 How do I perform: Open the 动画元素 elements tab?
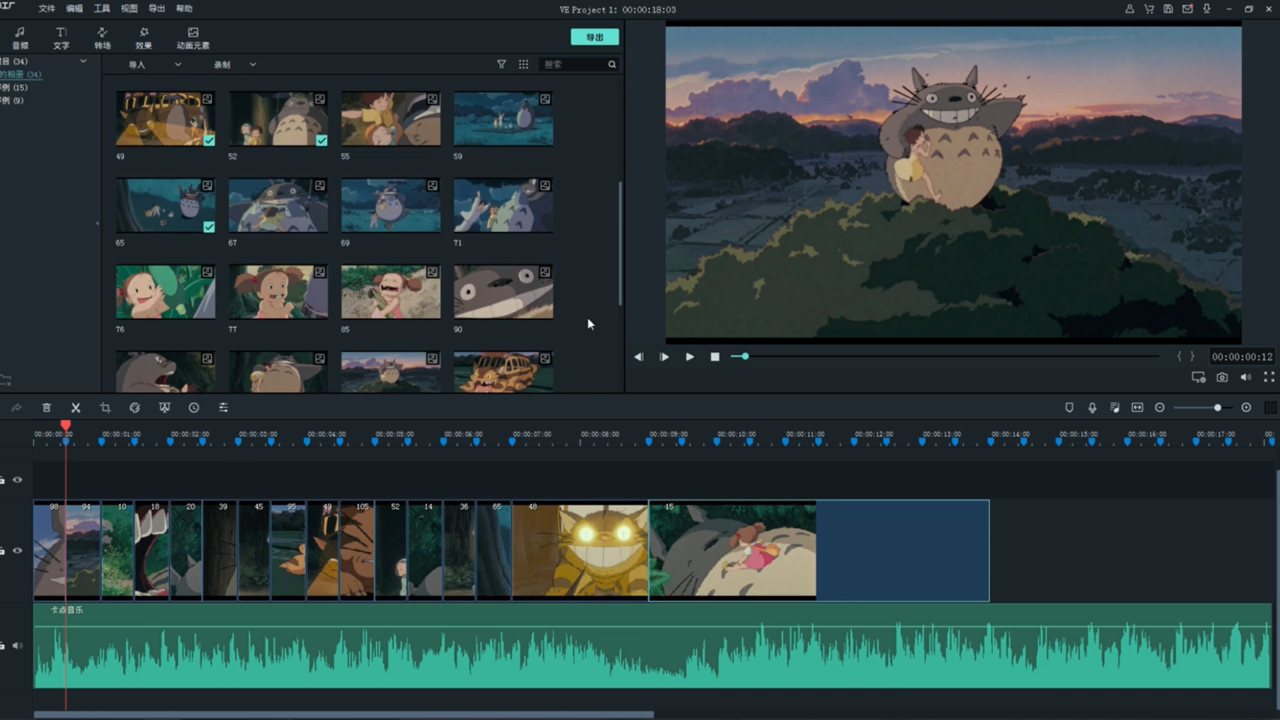pyautogui.click(x=193, y=38)
